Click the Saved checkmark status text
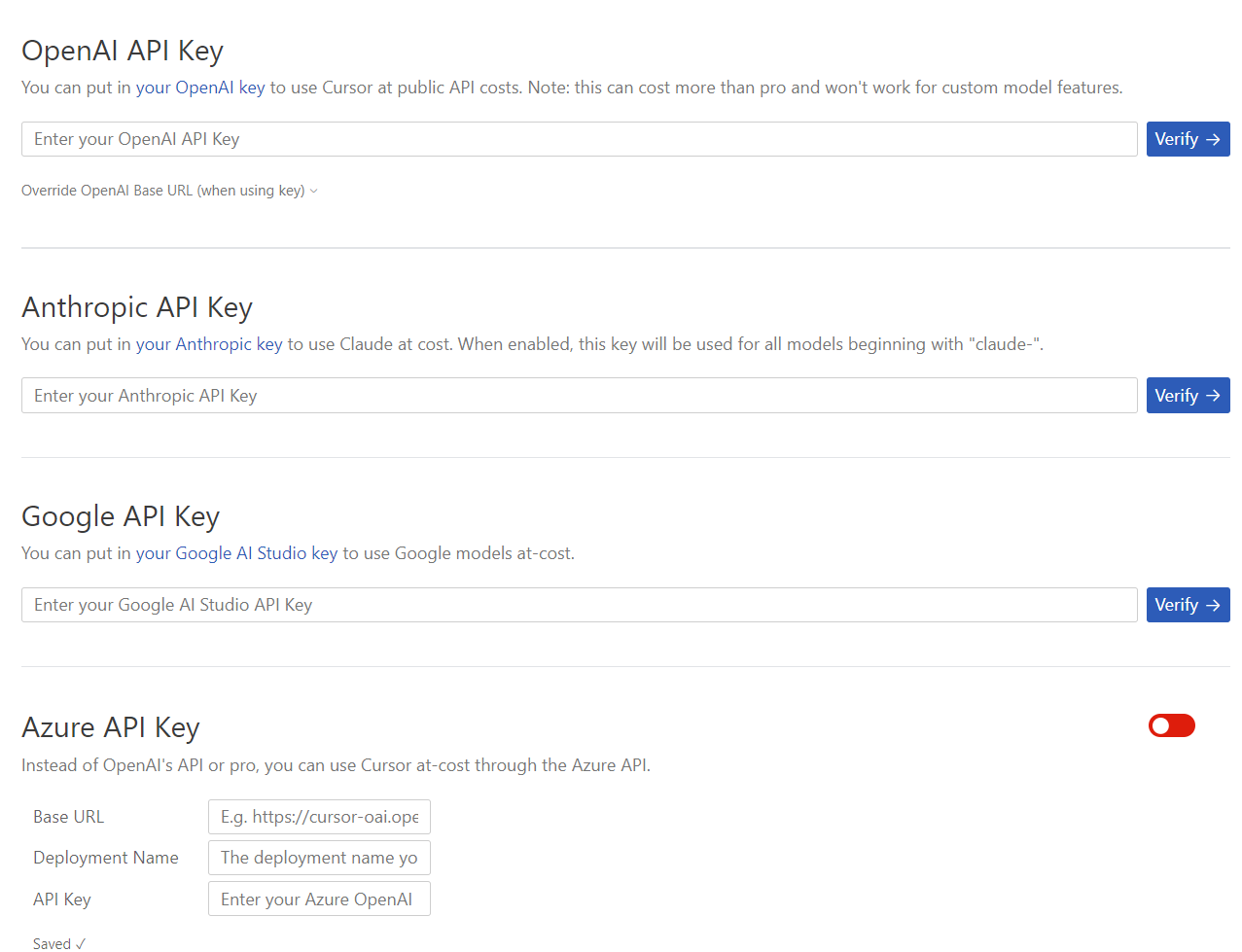Image resolution: width=1242 pixels, height=952 pixels. tap(59, 943)
